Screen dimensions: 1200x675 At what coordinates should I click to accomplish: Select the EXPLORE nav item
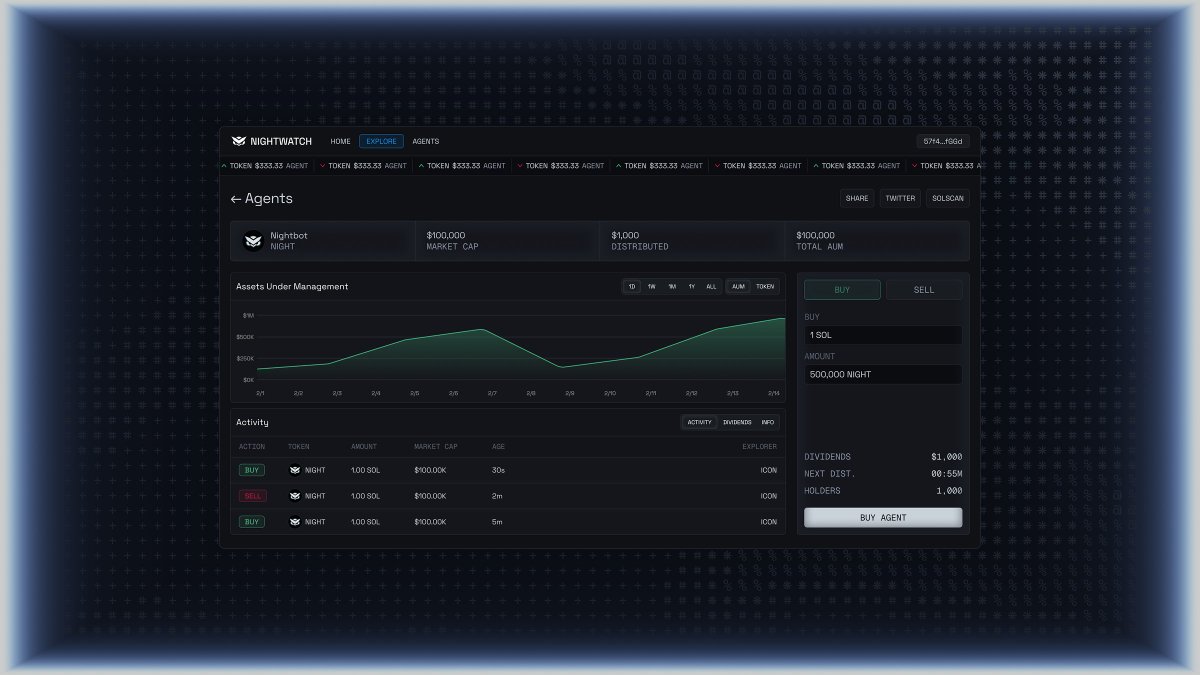[382, 141]
